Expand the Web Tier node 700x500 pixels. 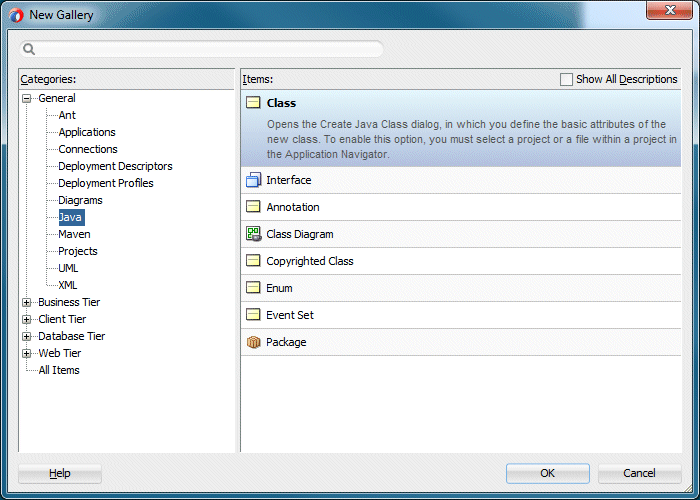click(x=26, y=353)
